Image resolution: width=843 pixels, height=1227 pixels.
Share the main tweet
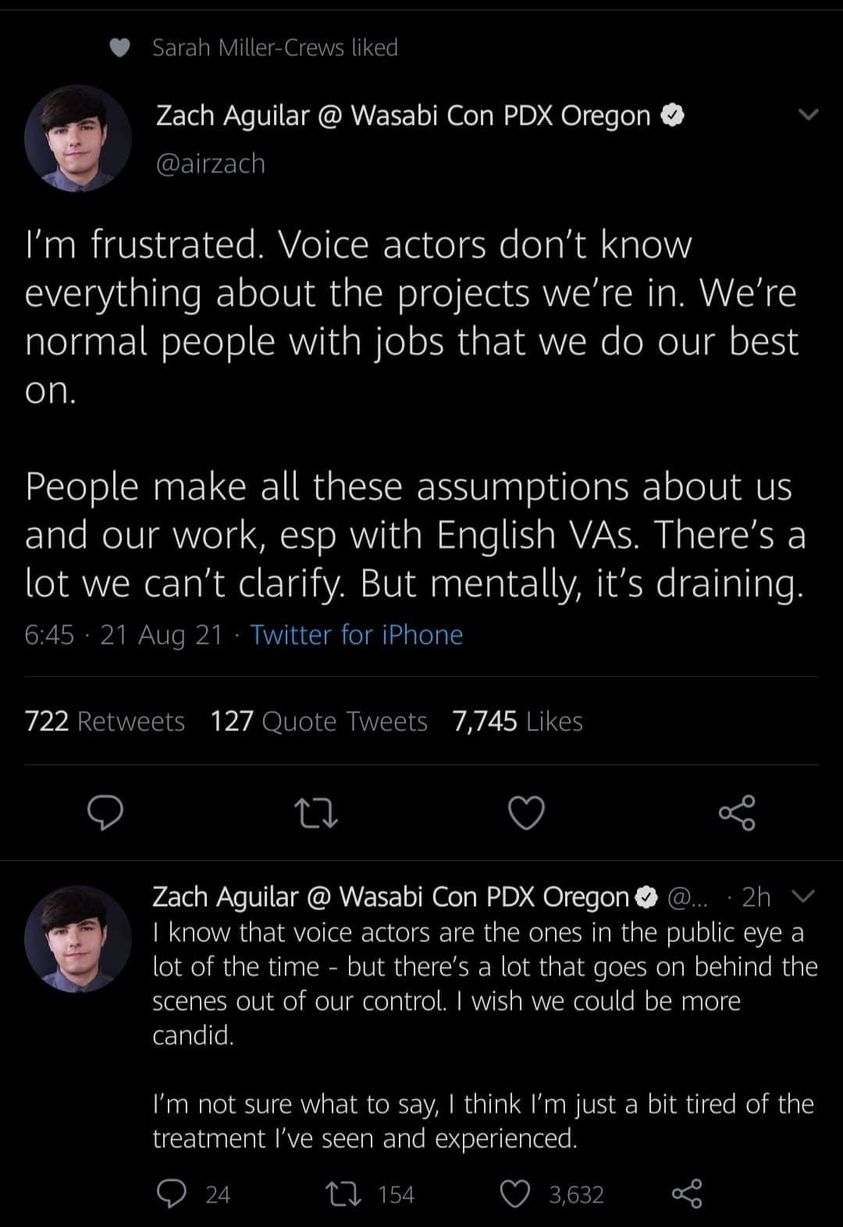pyautogui.click(x=737, y=814)
